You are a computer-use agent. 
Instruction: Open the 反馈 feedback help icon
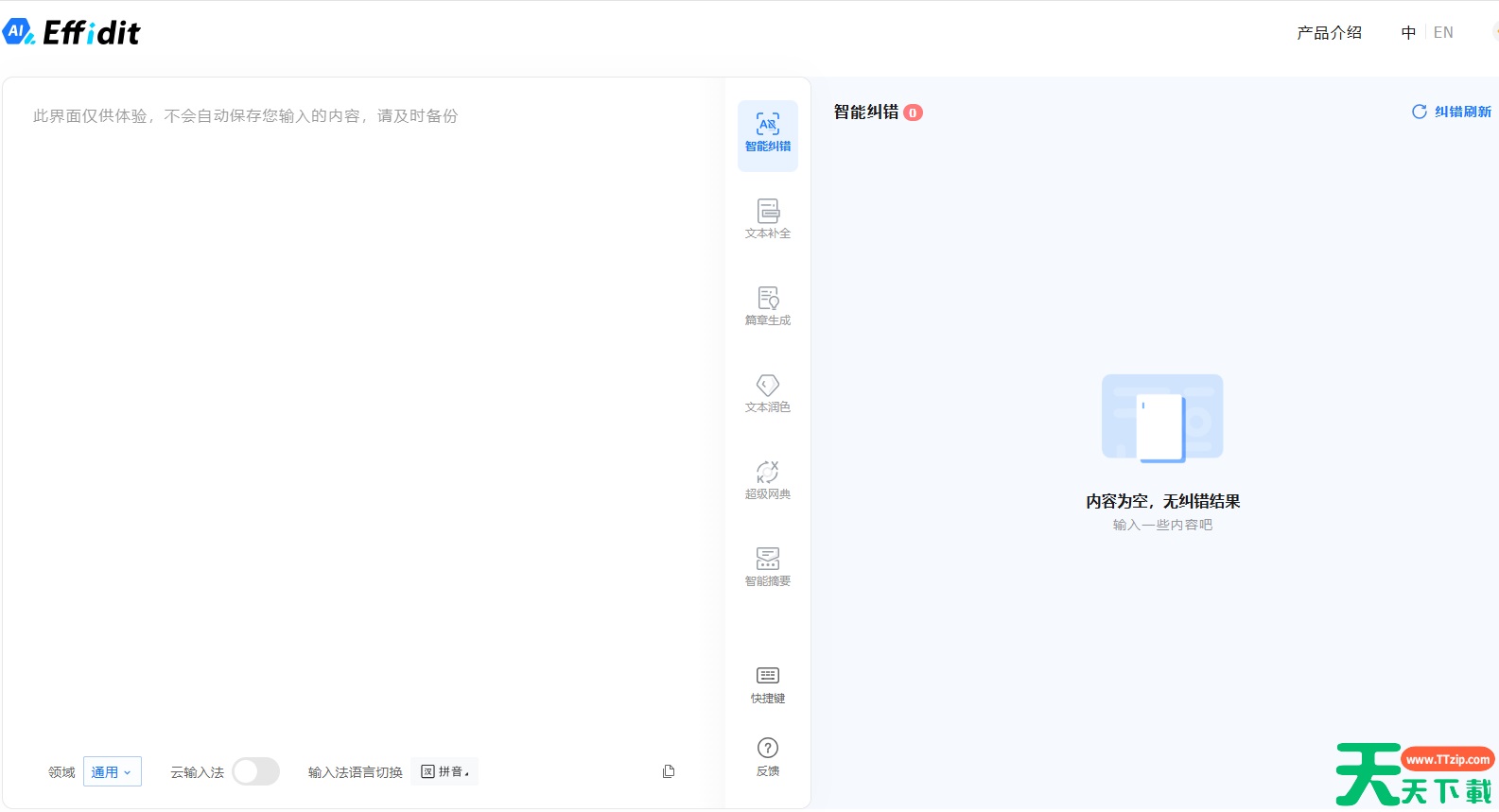click(x=767, y=756)
